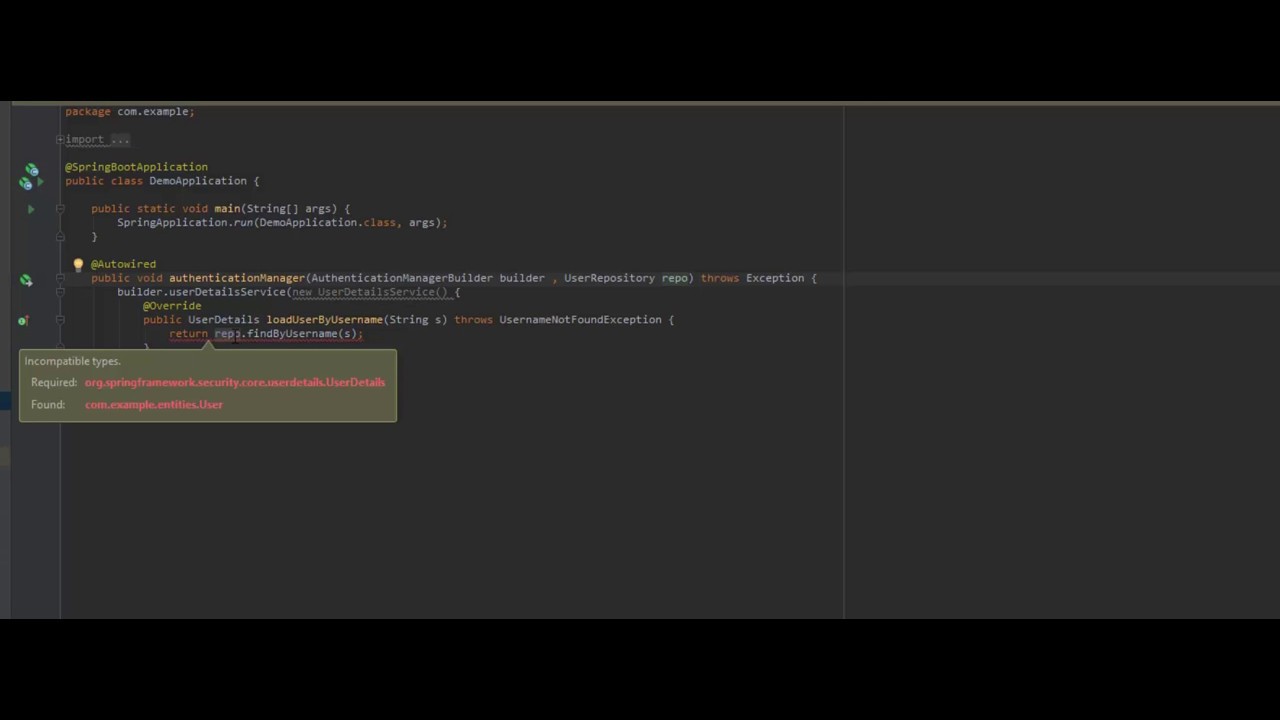Click the Spring bean gutter icon beside @SpringBootApplication
The height and width of the screenshot is (720, 1280).
click(x=32, y=169)
